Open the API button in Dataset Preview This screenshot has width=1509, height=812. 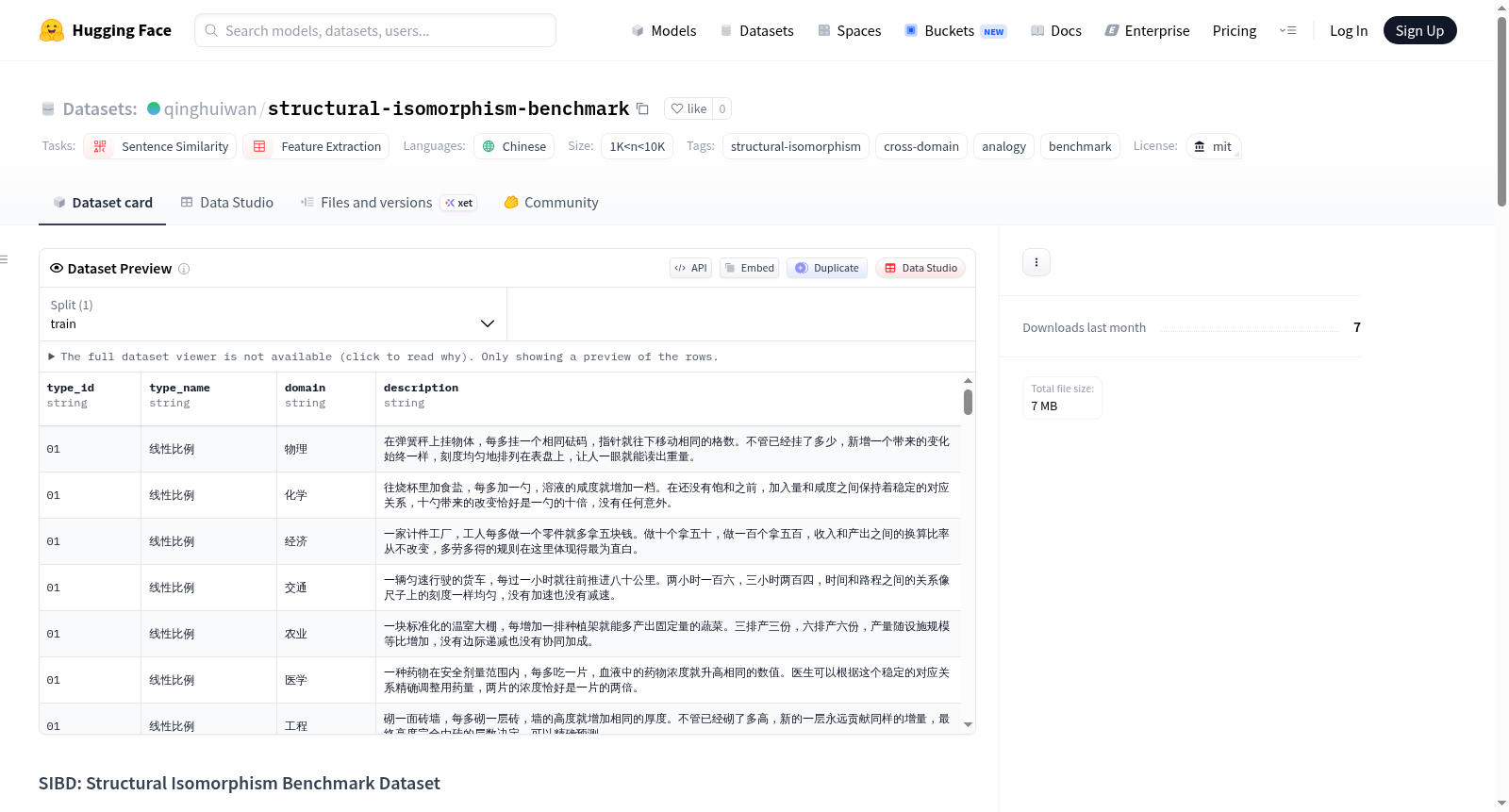click(x=690, y=268)
